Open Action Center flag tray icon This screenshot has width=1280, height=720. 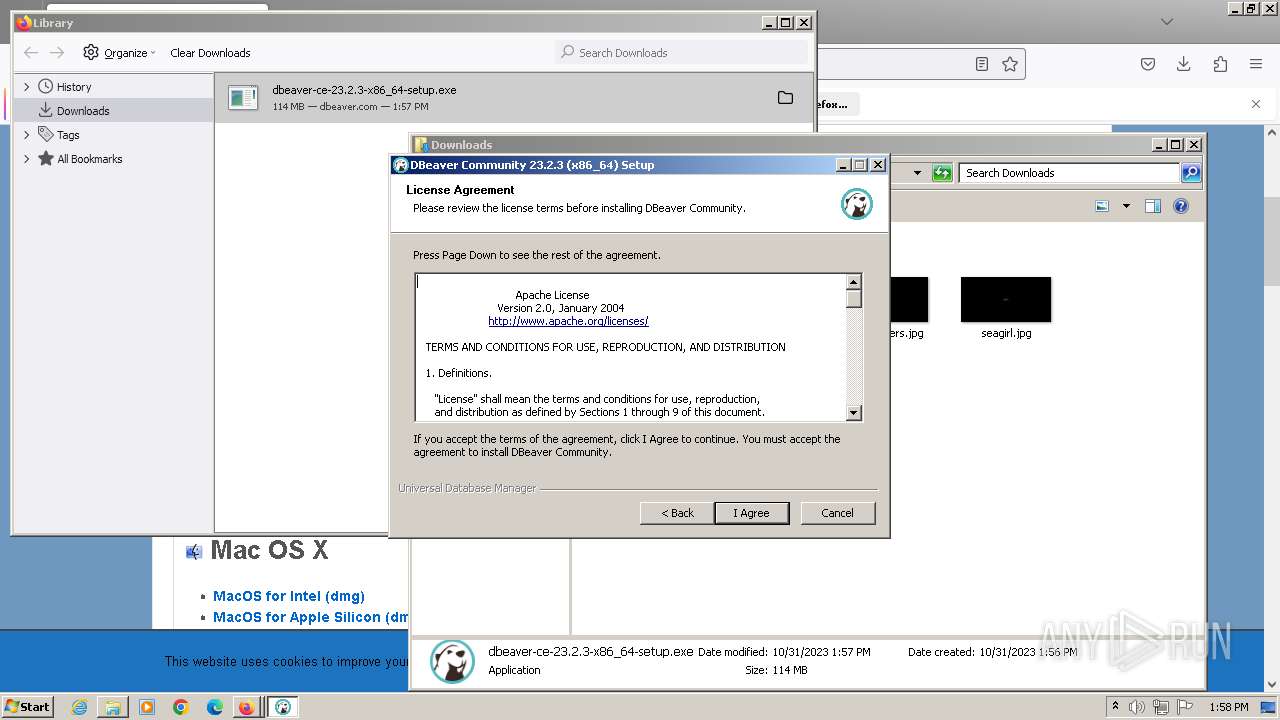(1186, 707)
